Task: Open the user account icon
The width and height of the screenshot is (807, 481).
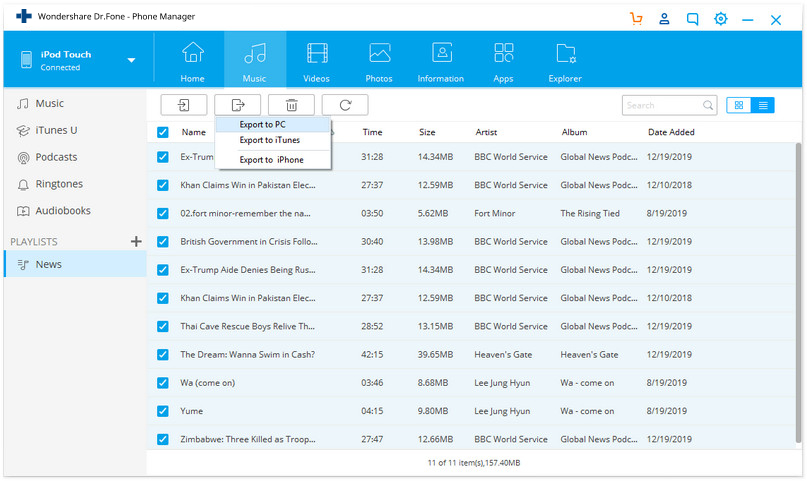Action: (x=664, y=19)
